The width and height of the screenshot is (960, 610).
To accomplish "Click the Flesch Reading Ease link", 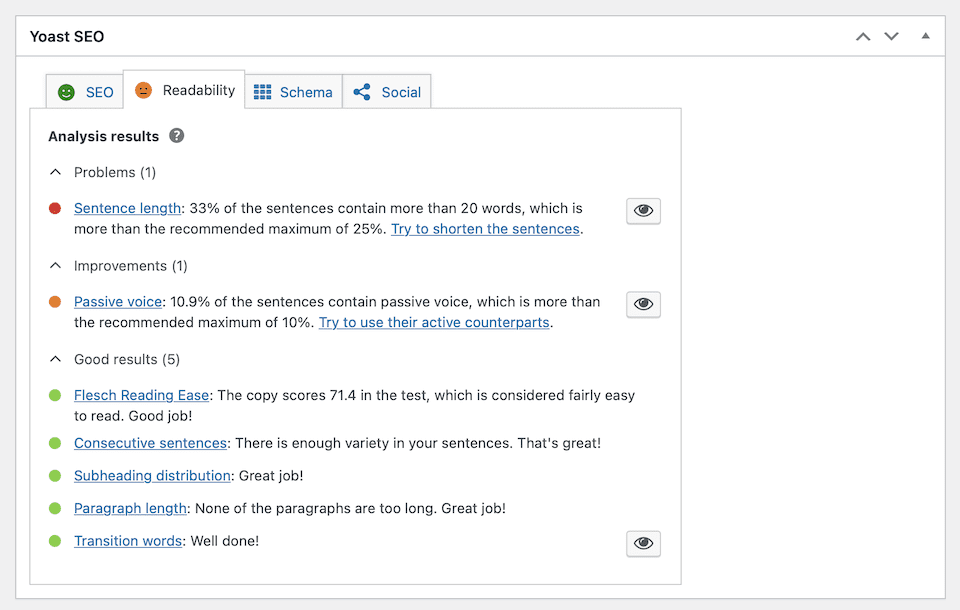I will click(141, 395).
